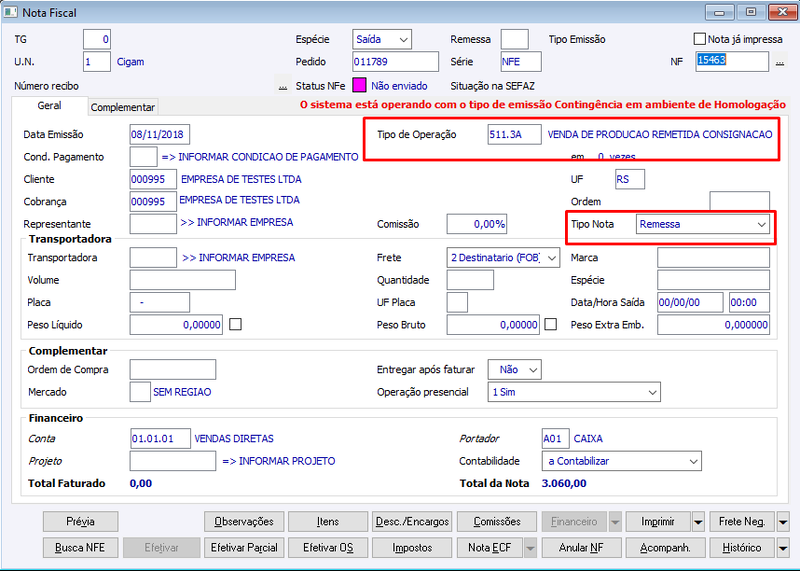Open the arrow beside Histórico button
Screen dimensions: 800x571
pyautogui.click(x=783, y=548)
